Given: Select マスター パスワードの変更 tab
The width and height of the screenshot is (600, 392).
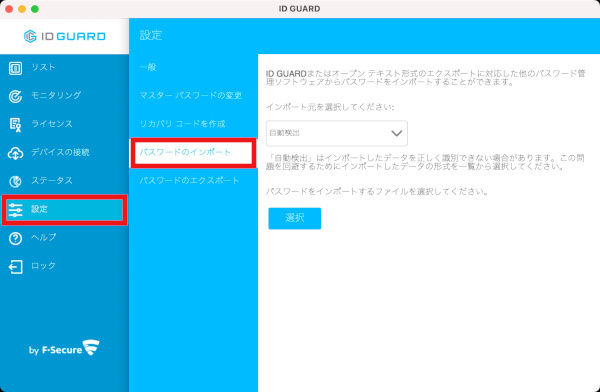Looking at the screenshot, I should point(191,96).
